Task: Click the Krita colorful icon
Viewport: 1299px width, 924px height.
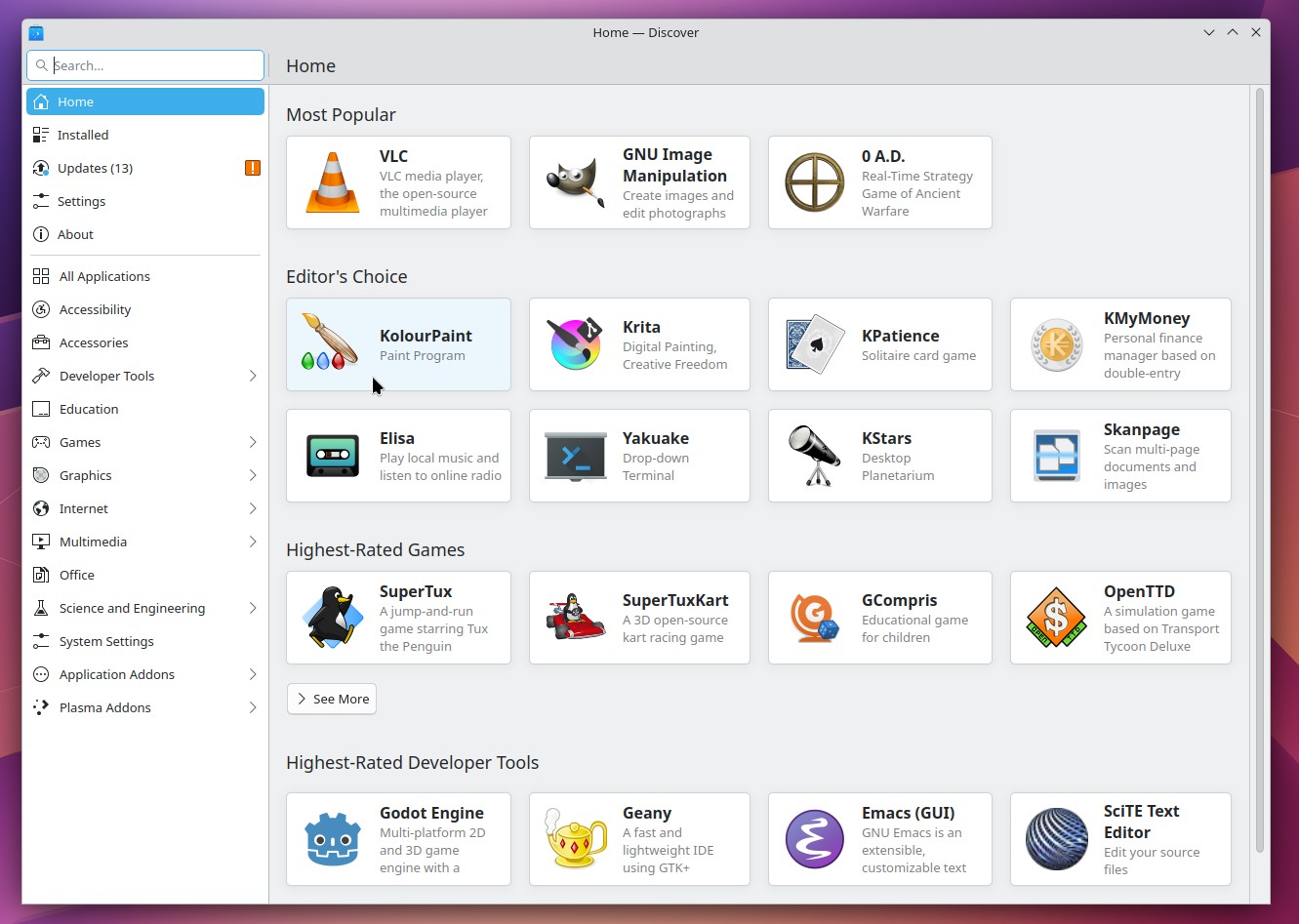Action: click(x=576, y=344)
